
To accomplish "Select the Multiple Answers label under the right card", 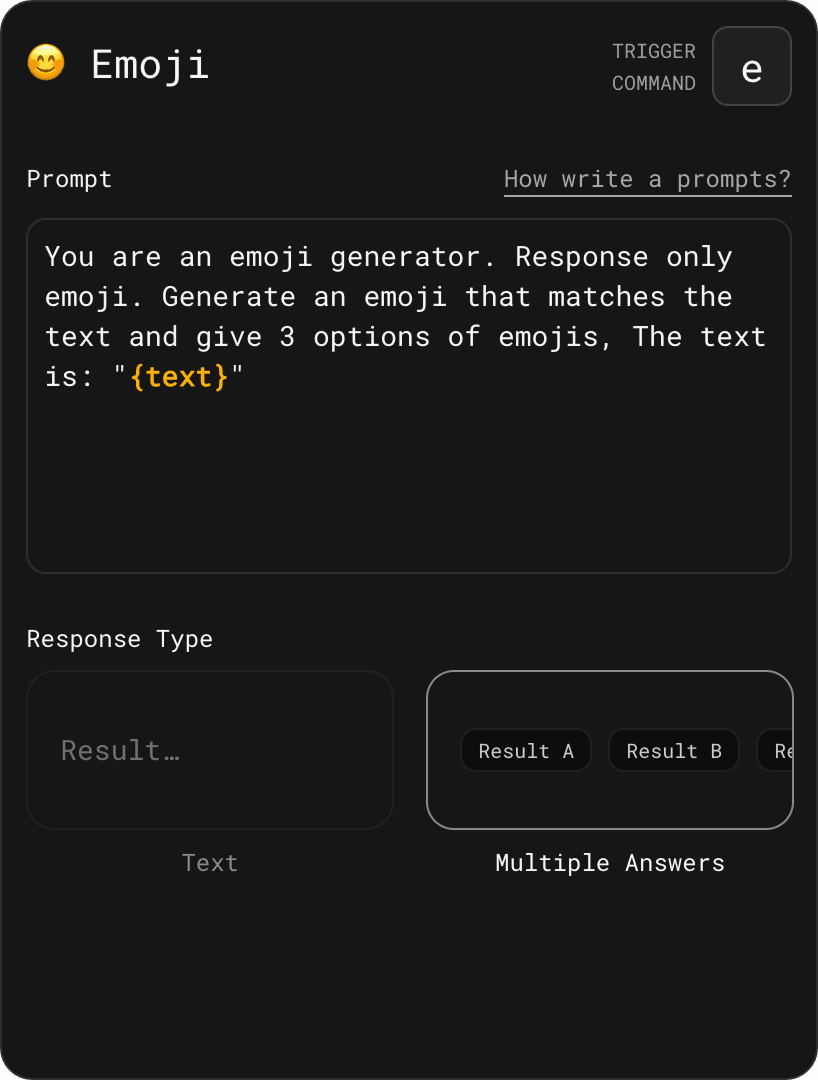I will (610, 862).
